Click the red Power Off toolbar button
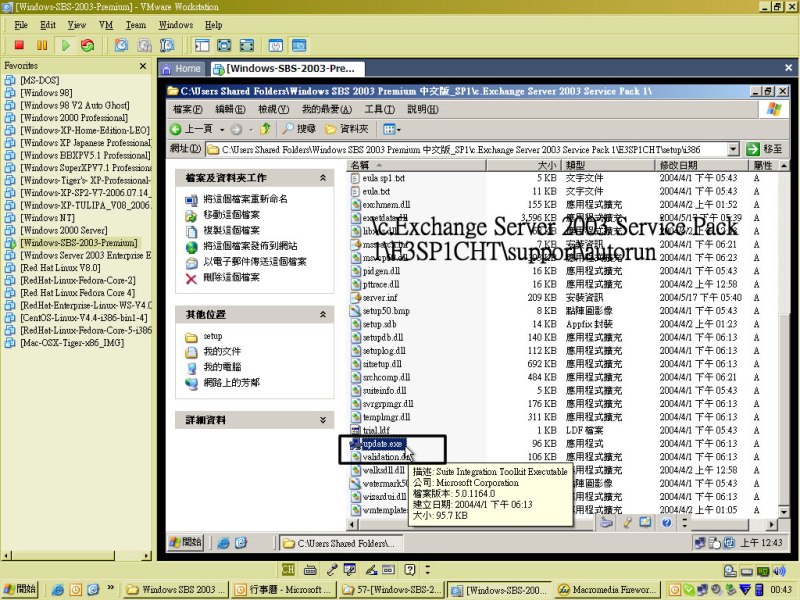The image size is (800, 600). [x=19, y=45]
